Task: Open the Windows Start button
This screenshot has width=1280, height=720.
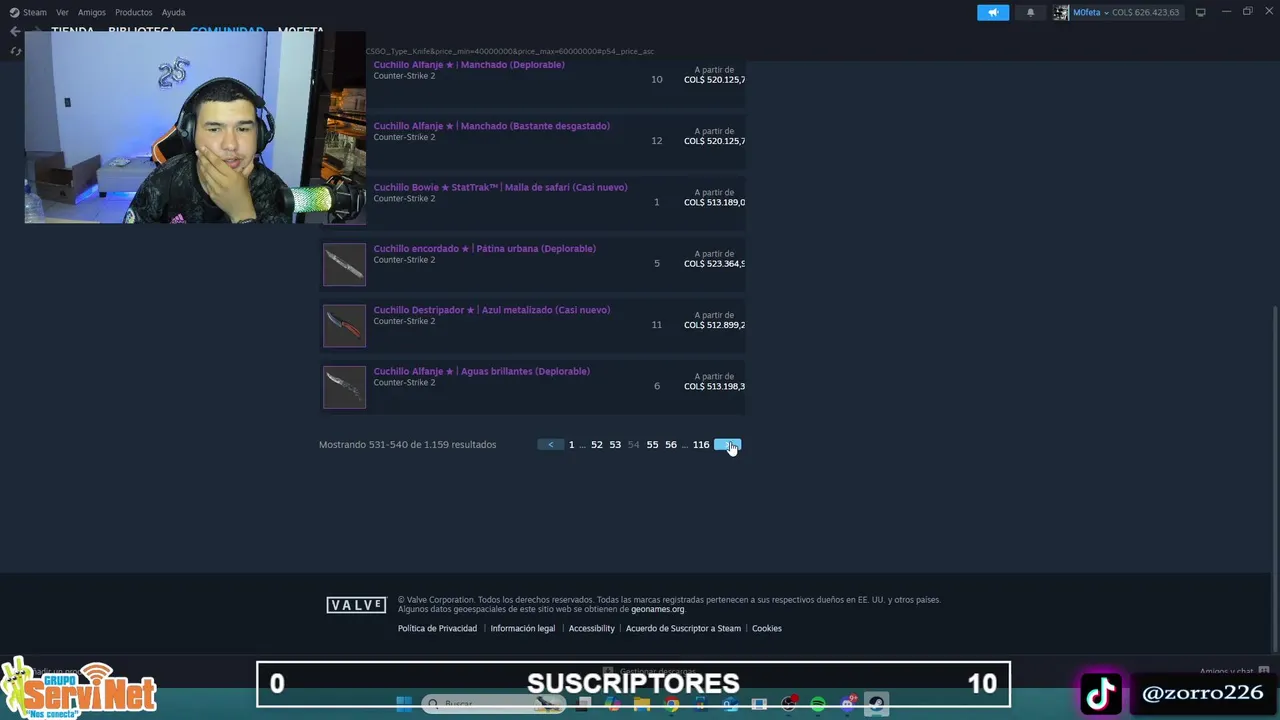Action: (x=404, y=704)
